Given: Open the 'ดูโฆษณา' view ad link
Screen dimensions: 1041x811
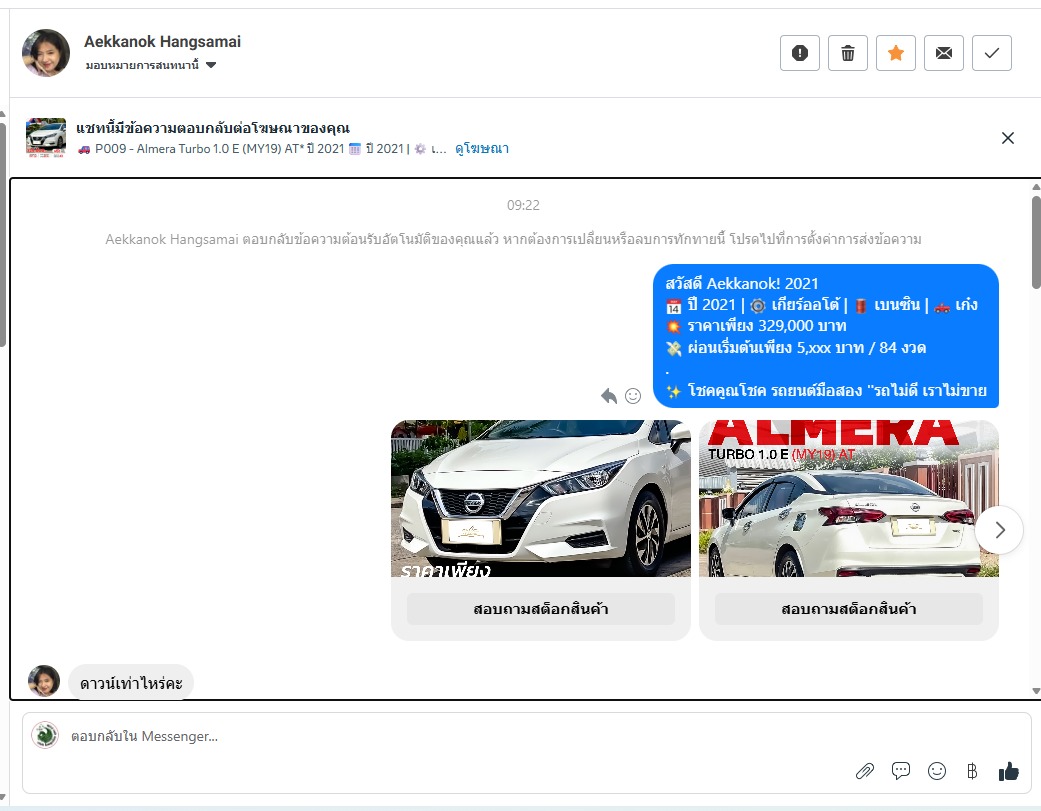Looking at the screenshot, I should 482,149.
